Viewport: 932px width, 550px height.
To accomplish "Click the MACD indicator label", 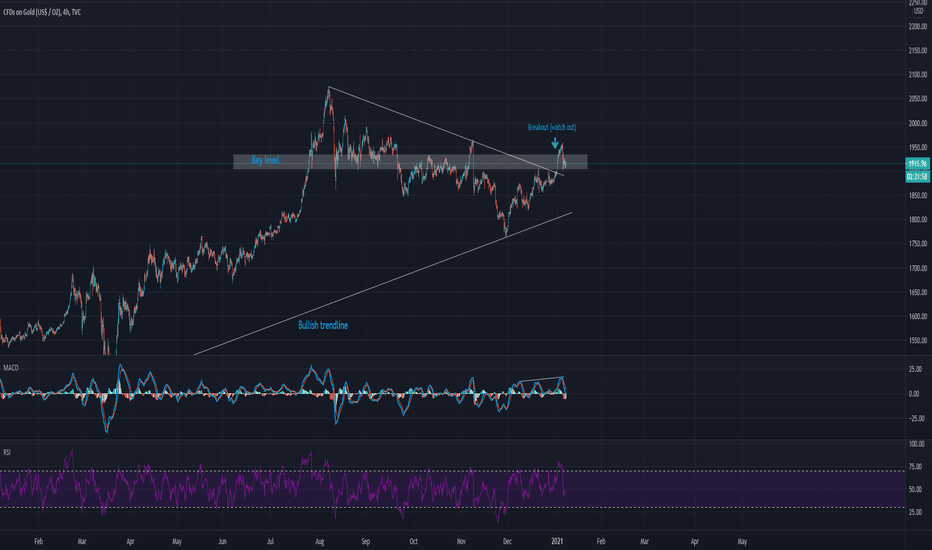I will click(11, 368).
